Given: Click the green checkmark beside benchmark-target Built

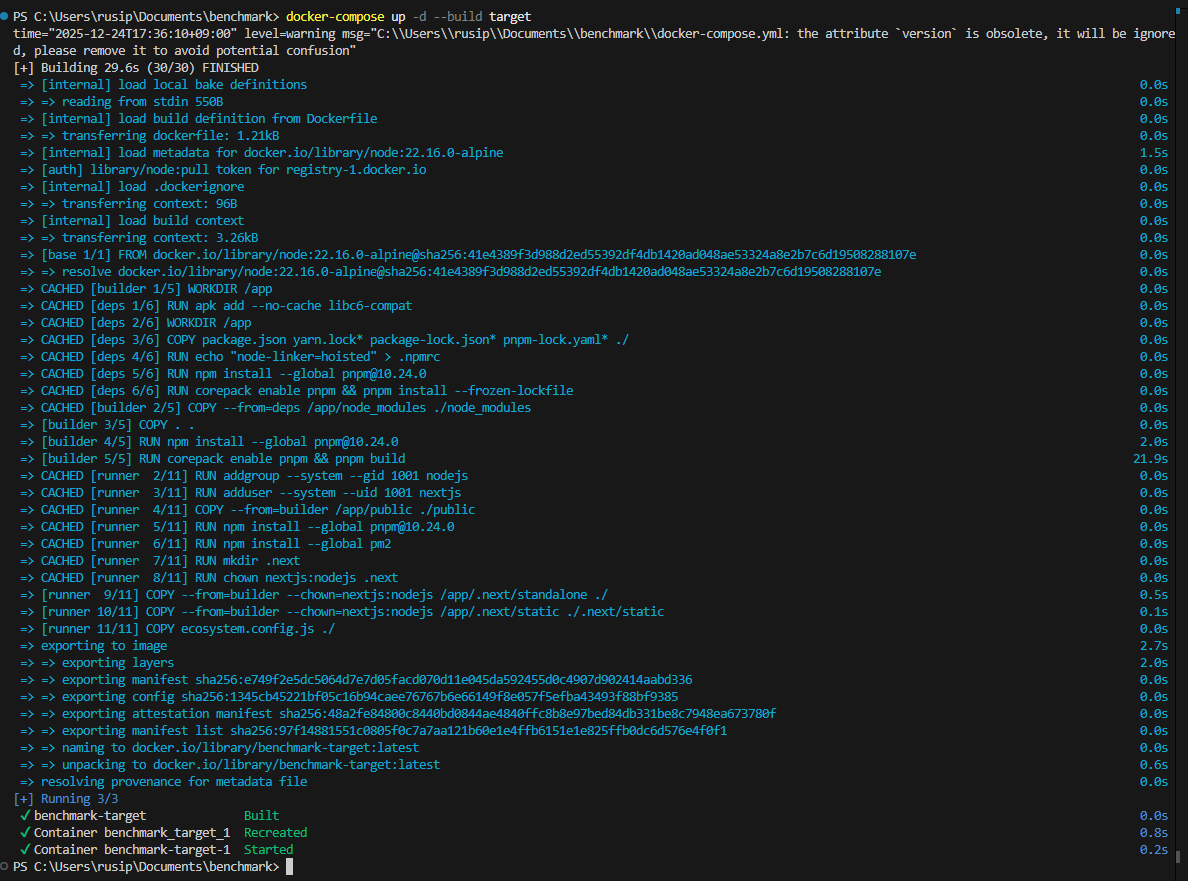Looking at the screenshot, I should click(x=25, y=816).
